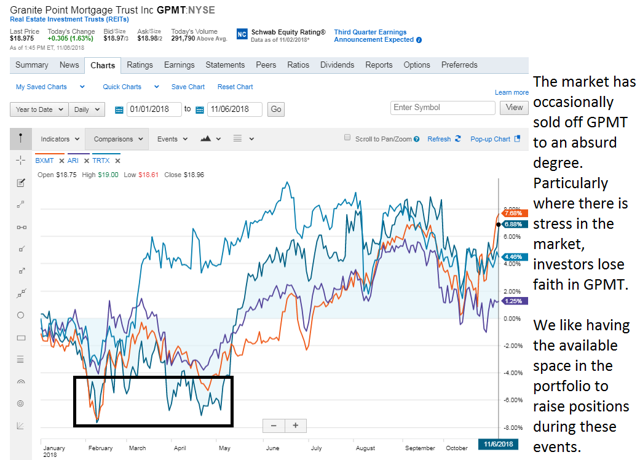Switch to the Options tab
640x460 pixels.
(417, 65)
